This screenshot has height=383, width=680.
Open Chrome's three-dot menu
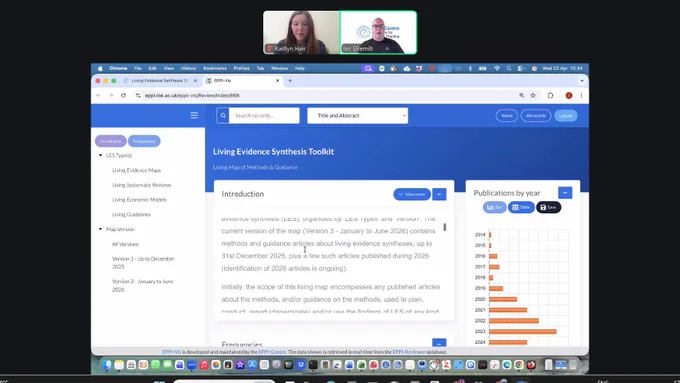click(x=581, y=95)
